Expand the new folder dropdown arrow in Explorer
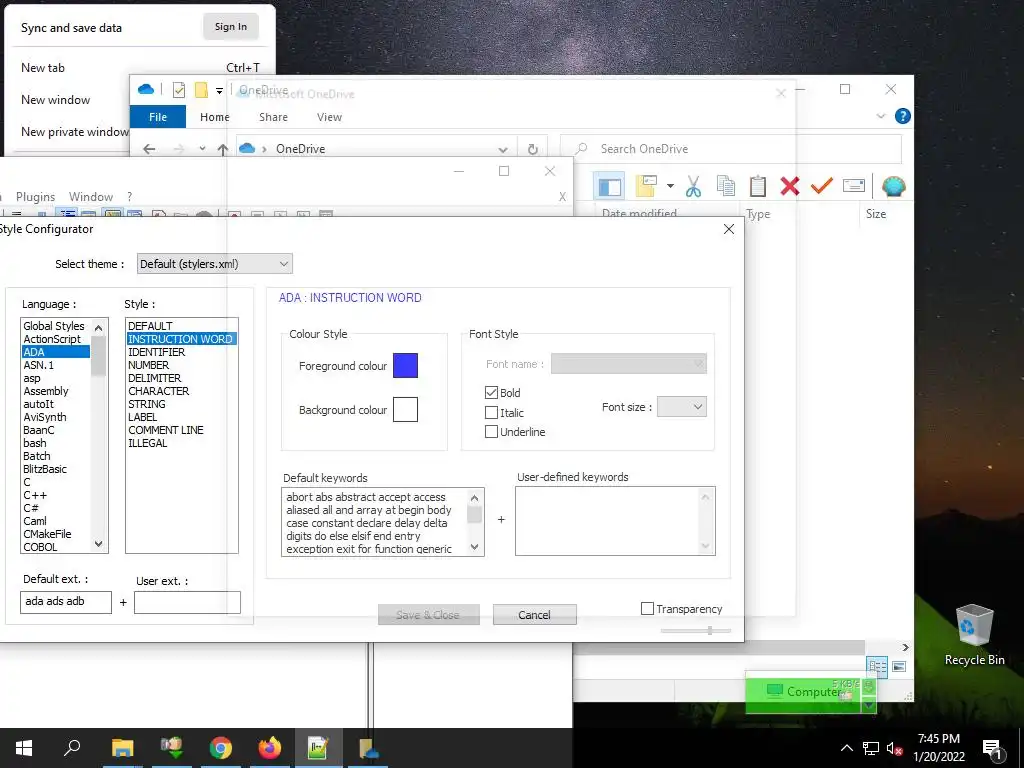The width and height of the screenshot is (1024, 768). click(x=670, y=187)
